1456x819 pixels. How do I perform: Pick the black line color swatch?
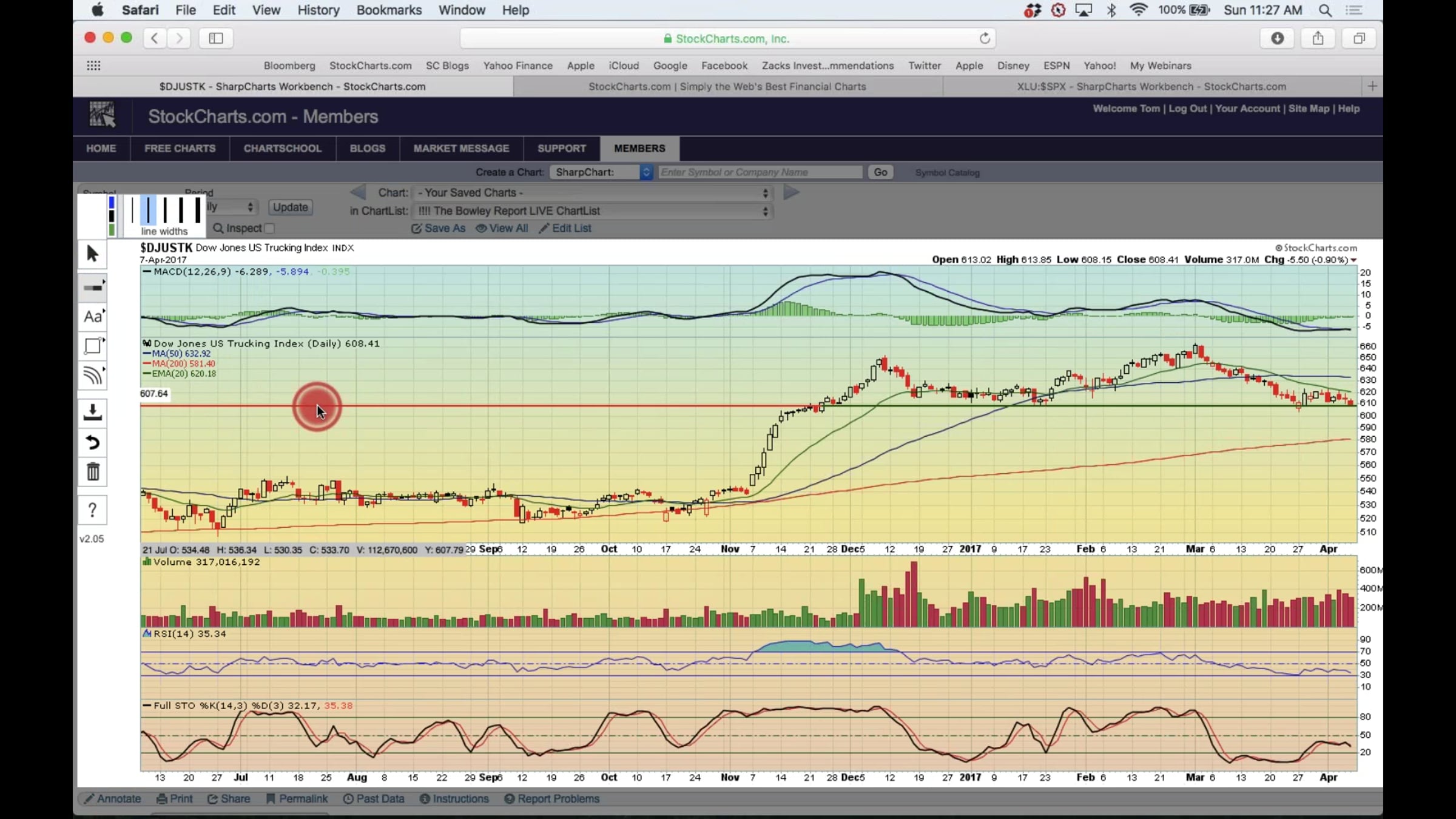[111, 217]
